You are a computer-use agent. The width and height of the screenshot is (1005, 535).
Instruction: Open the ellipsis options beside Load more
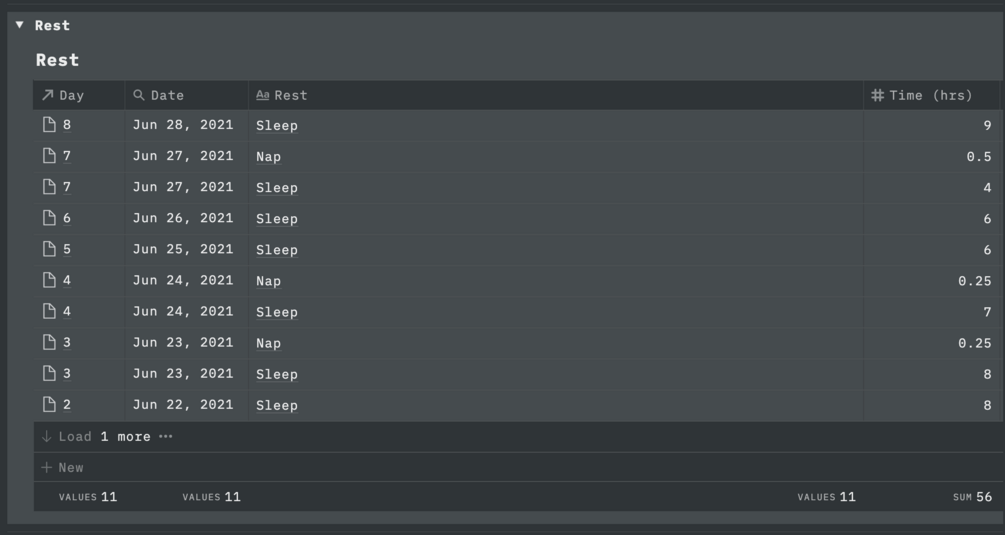click(166, 437)
